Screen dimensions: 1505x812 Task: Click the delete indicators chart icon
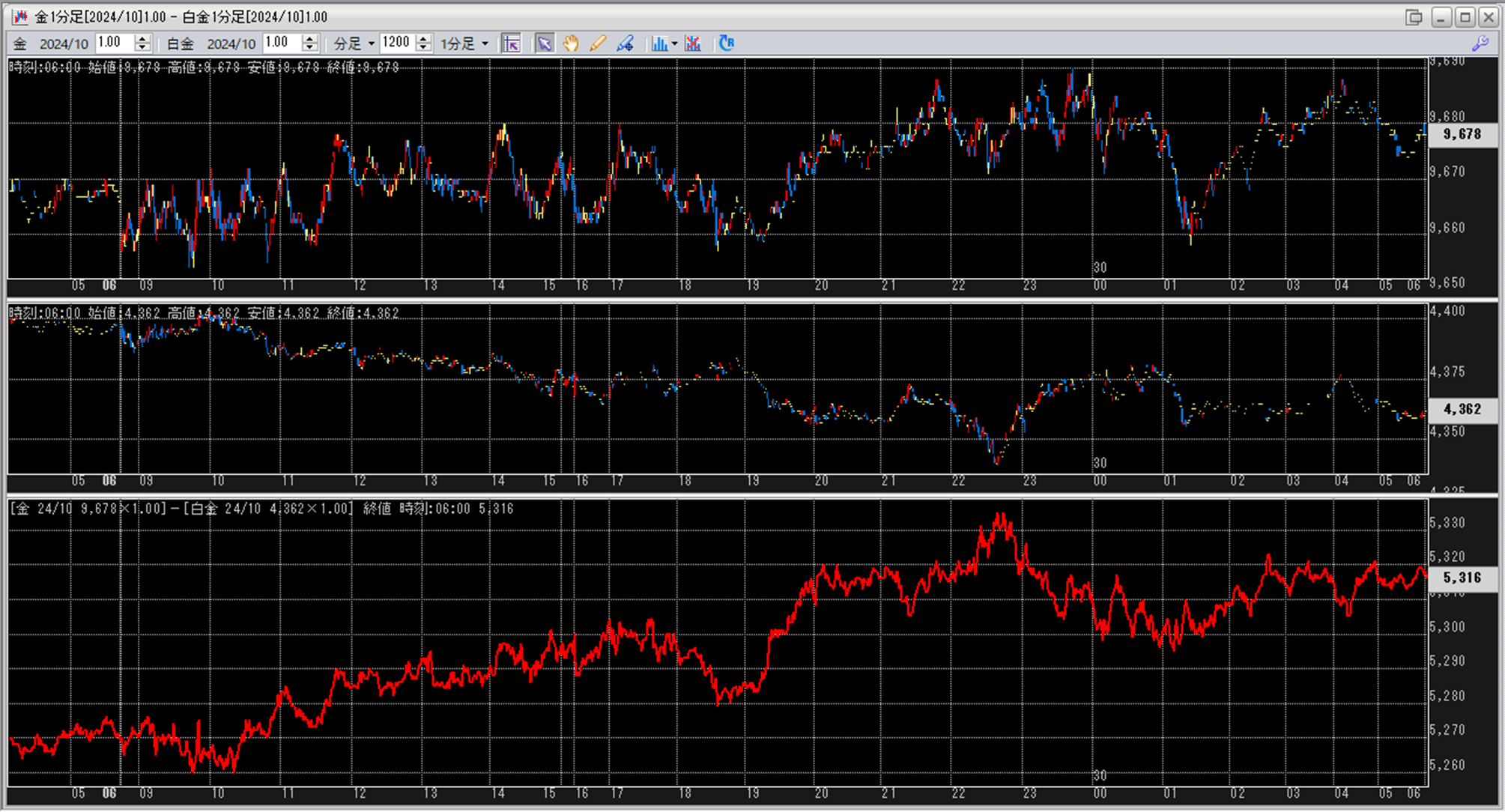point(693,43)
